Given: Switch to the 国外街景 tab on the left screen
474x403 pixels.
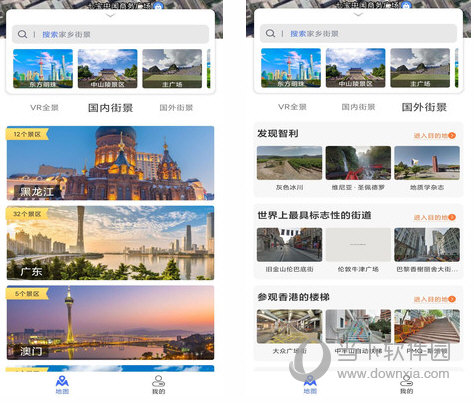Looking at the screenshot, I should click(x=176, y=108).
